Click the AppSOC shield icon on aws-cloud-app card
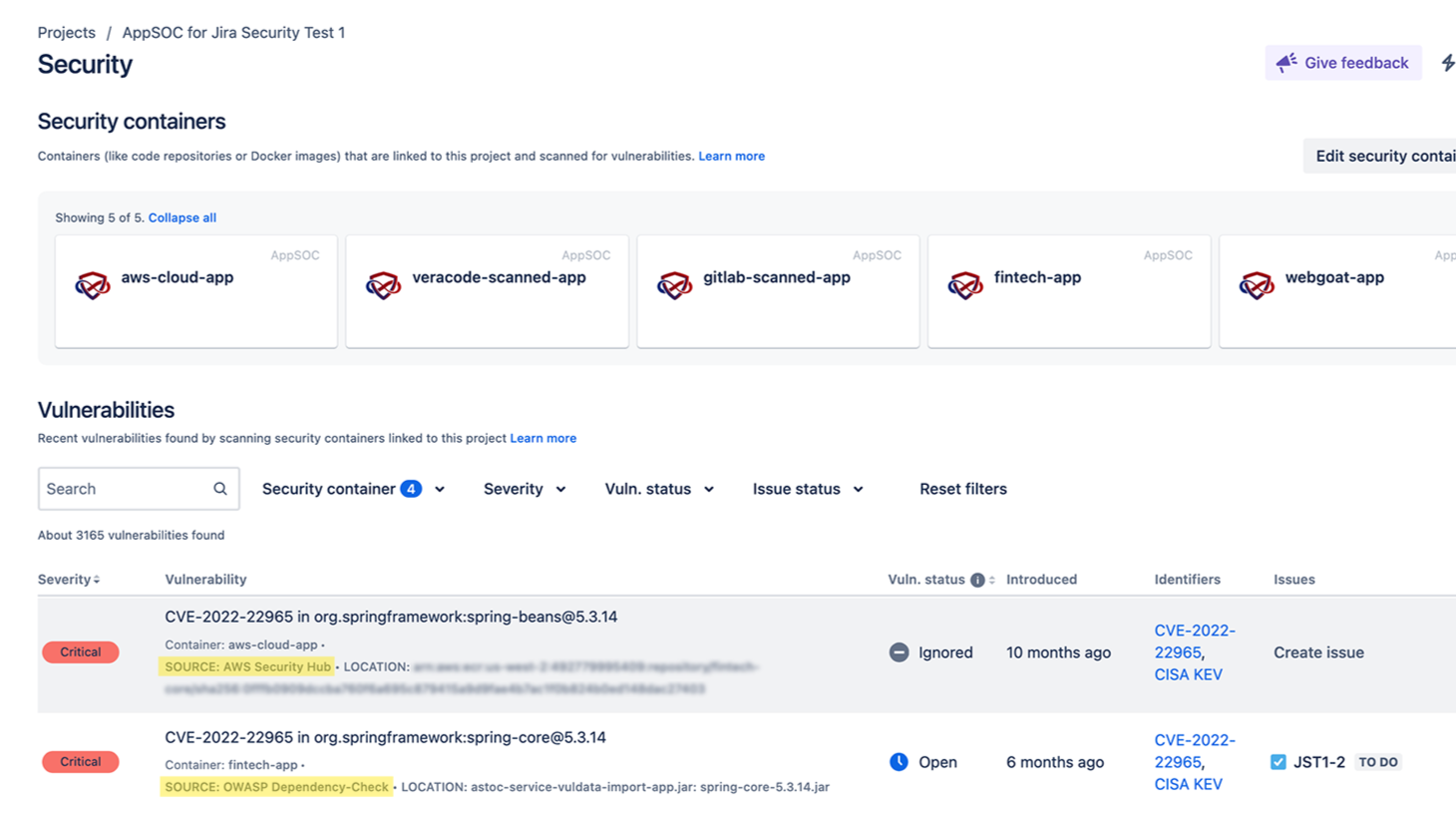The image size is (1456, 829). [93, 282]
